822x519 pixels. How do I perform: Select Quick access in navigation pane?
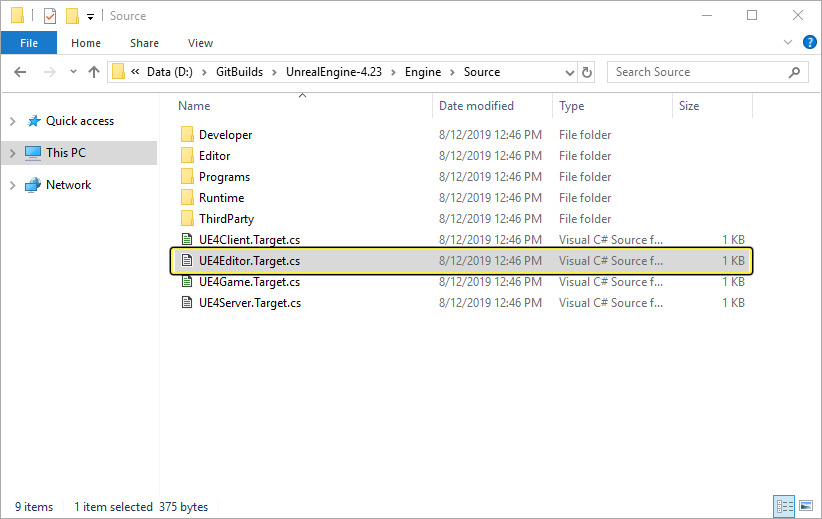pyautogui.click(x=80, y=121)
